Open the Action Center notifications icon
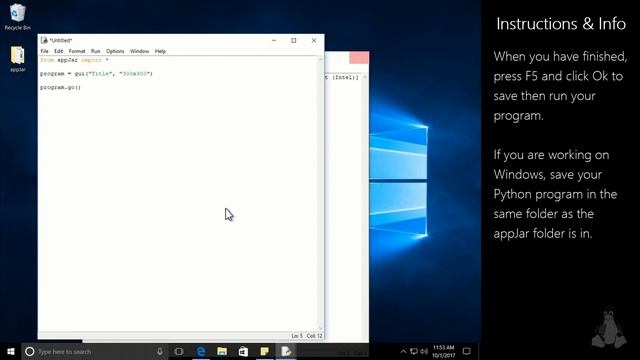Screen dimensions: 640x360 (467, 351)
